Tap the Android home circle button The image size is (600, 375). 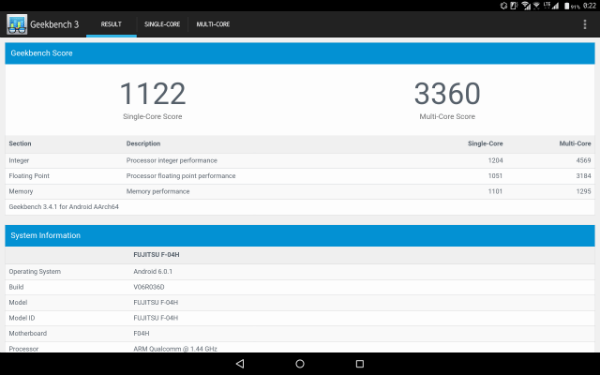(x=300, y=364)
